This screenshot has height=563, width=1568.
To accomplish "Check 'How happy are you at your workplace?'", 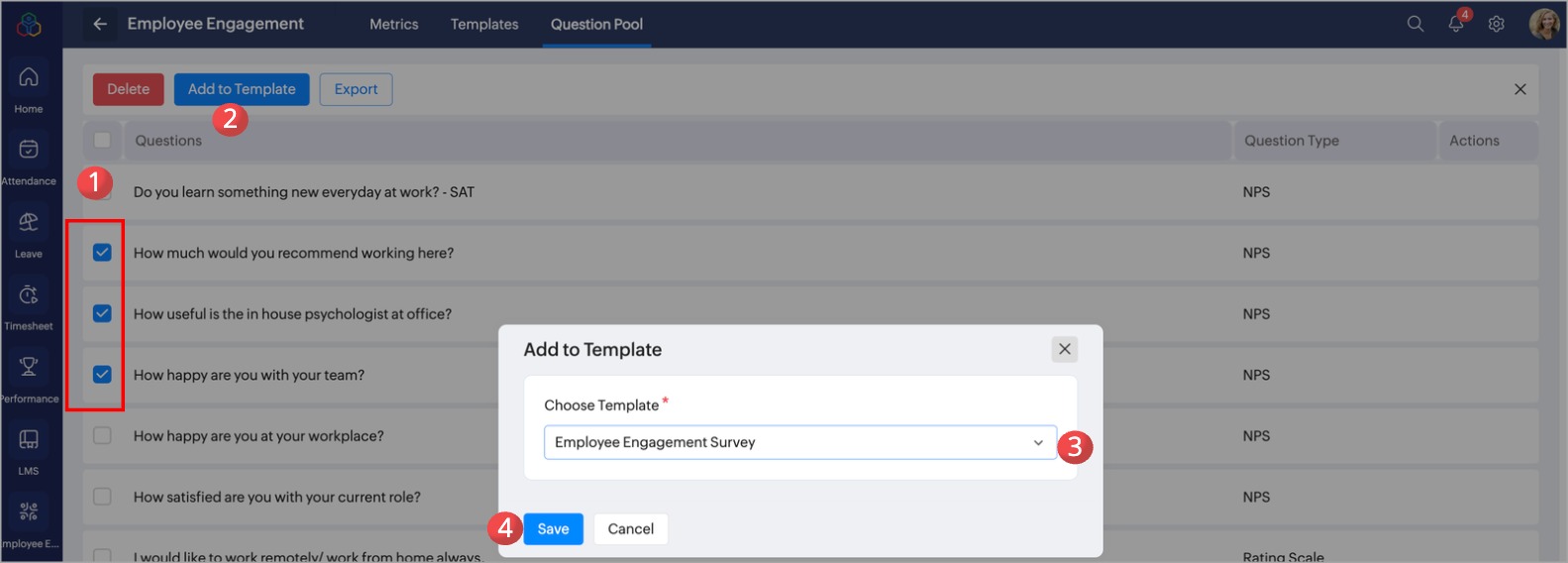I will tap(102, 436).
